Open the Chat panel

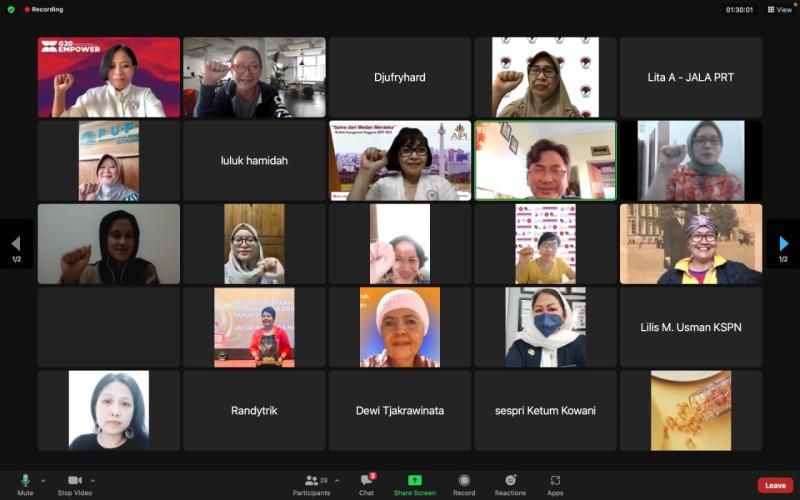(367, 481)
